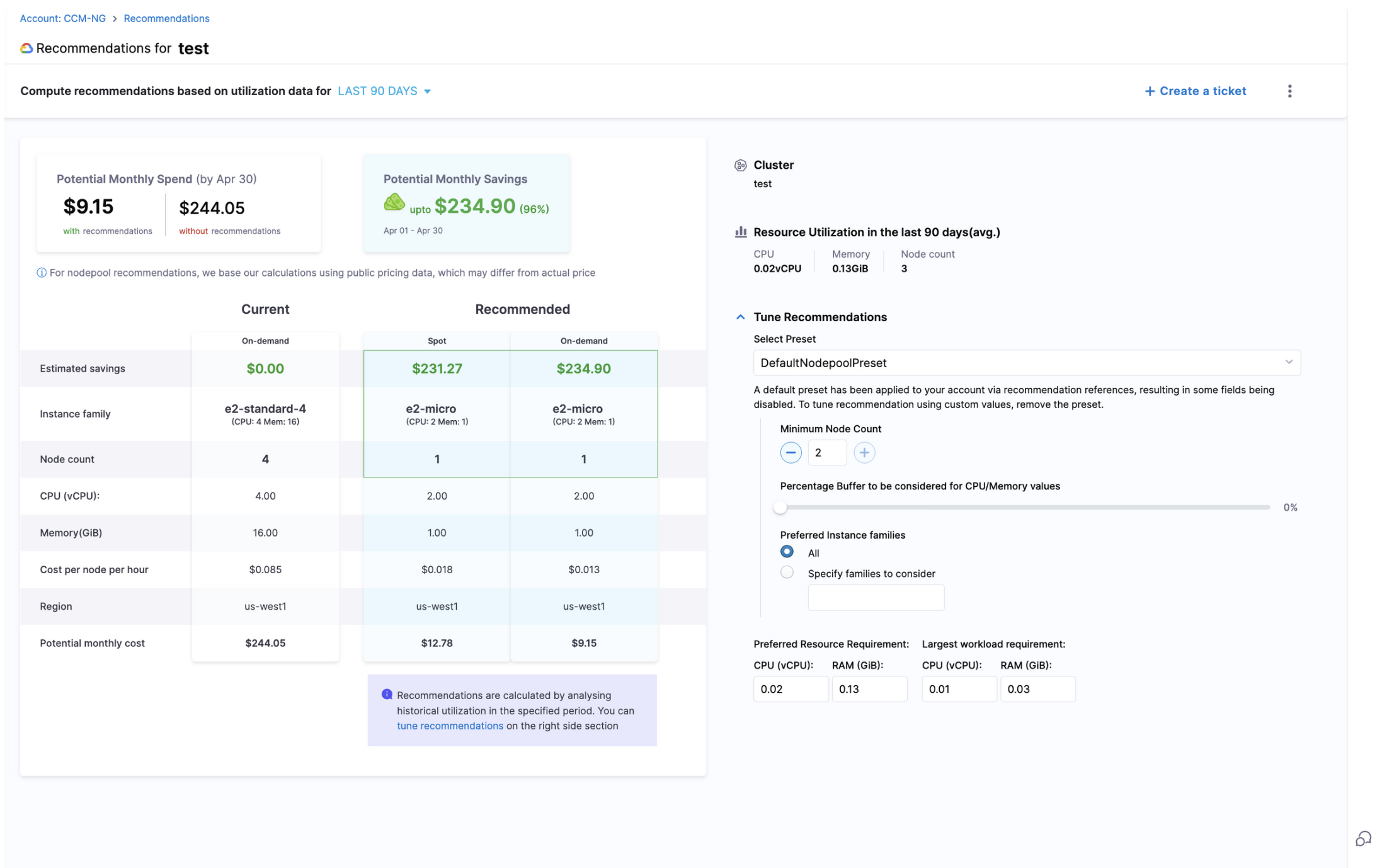Open the DefaultNodepoolPreset preset dropdown

[1026, 363]
